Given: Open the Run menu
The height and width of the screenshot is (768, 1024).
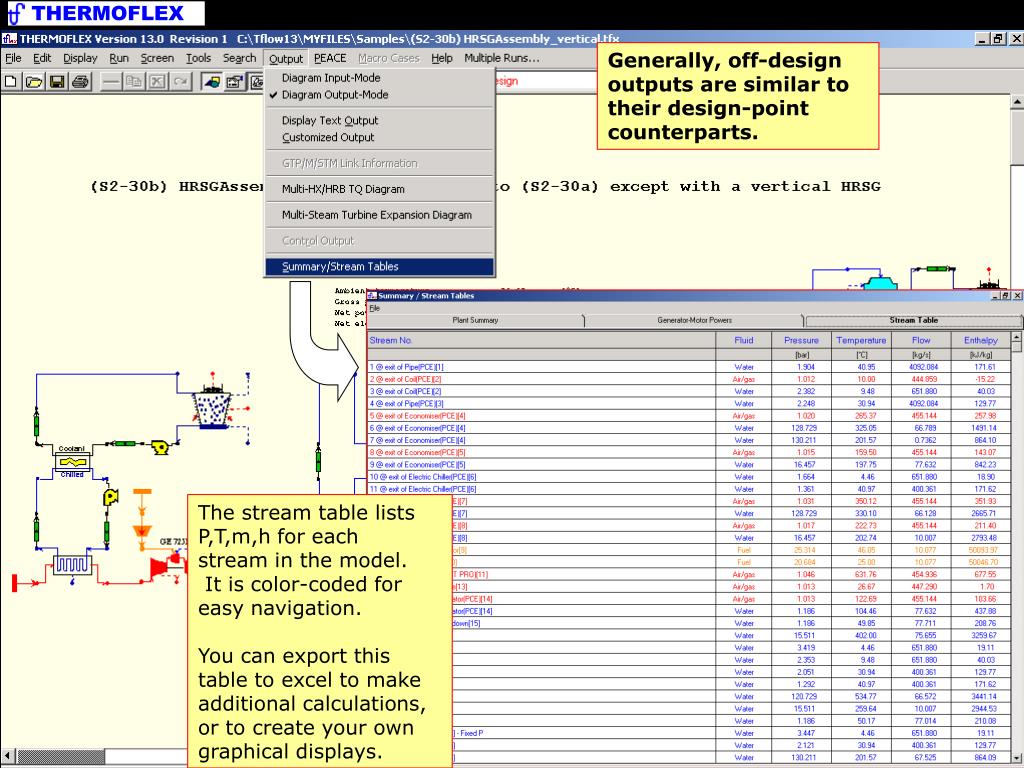Looking at the screenshot, I should (119, 58).
